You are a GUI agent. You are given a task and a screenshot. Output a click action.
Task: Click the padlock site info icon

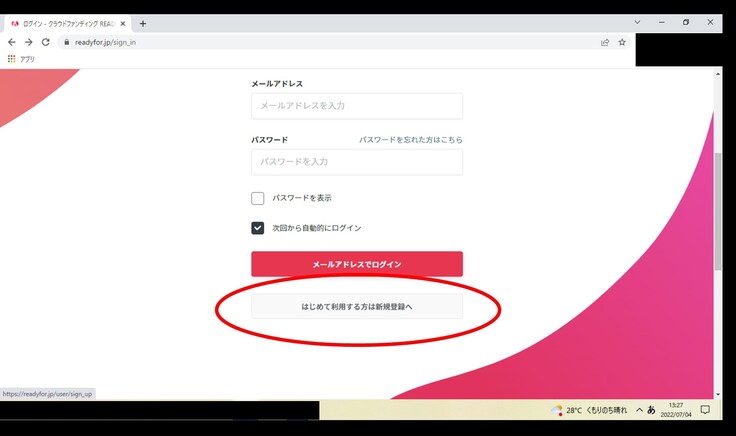66,42
